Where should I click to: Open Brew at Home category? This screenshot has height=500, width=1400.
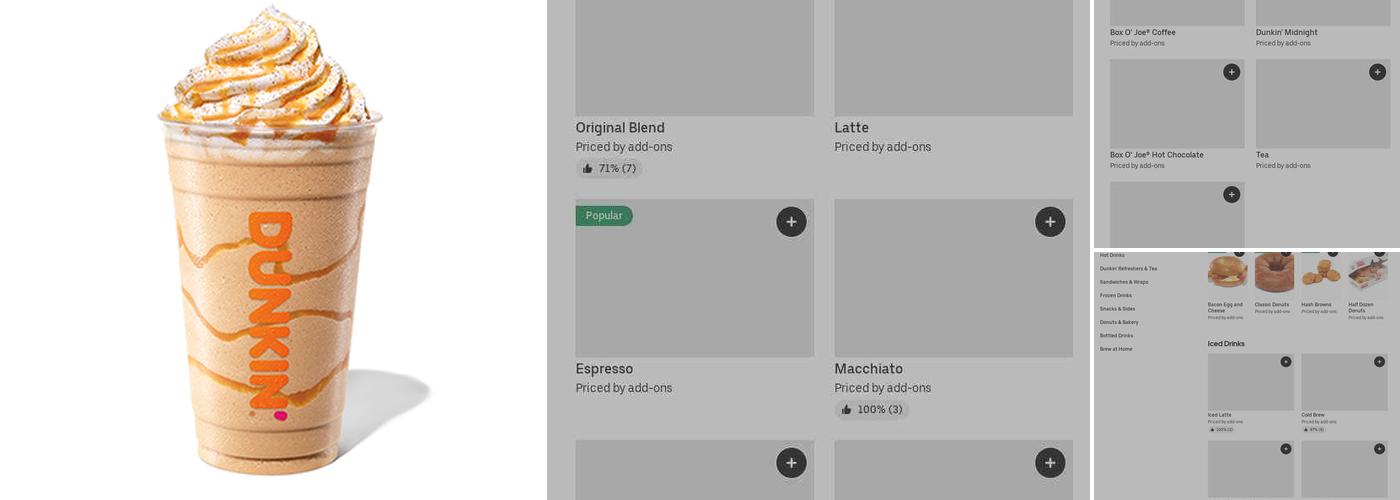tap(1116, 349)
